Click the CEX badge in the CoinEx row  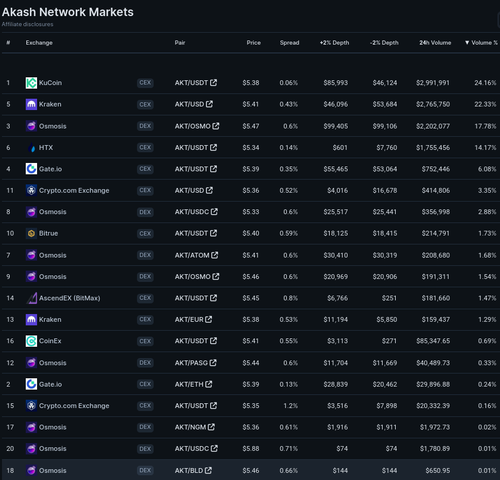145,341
